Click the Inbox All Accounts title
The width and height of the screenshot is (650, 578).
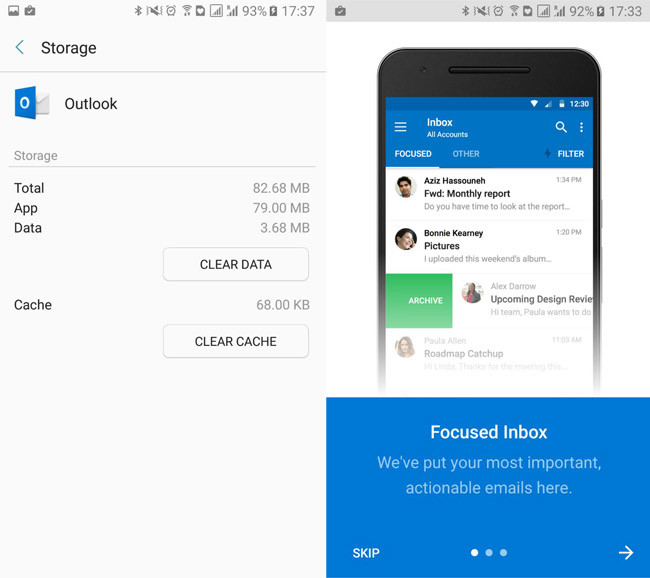pos(447,127)
